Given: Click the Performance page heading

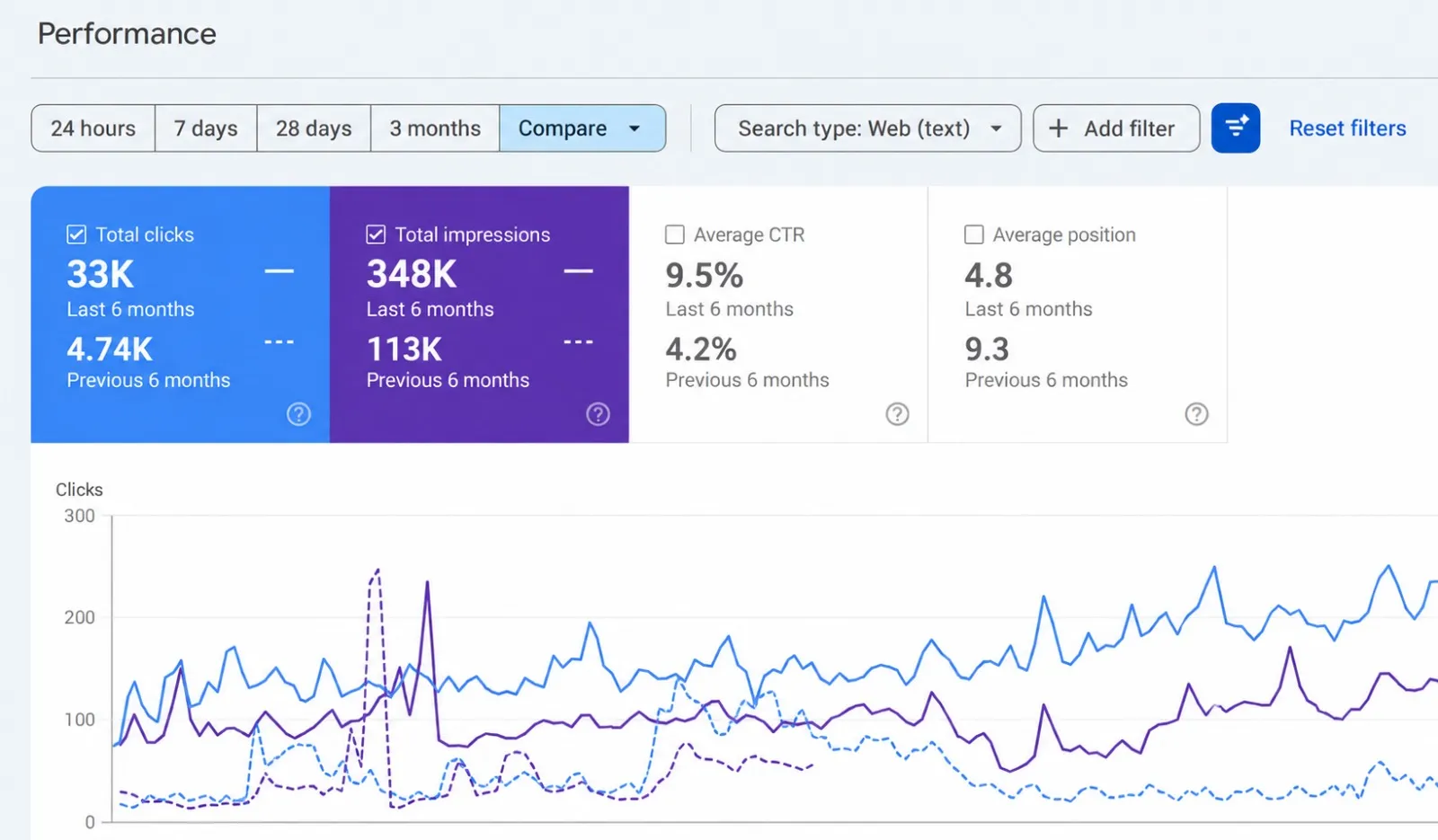Looking at the screenshot, I should click(x=127, y=34).
